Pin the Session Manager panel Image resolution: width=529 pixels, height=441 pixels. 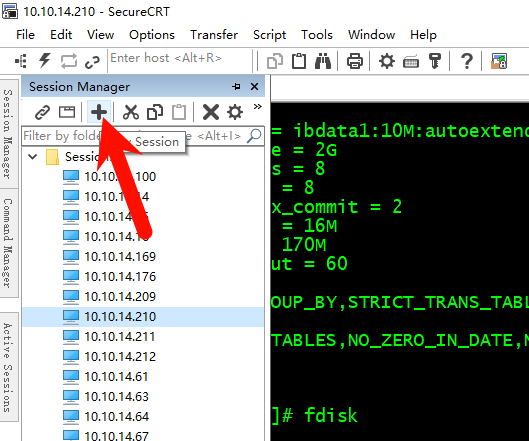(236, 87)
